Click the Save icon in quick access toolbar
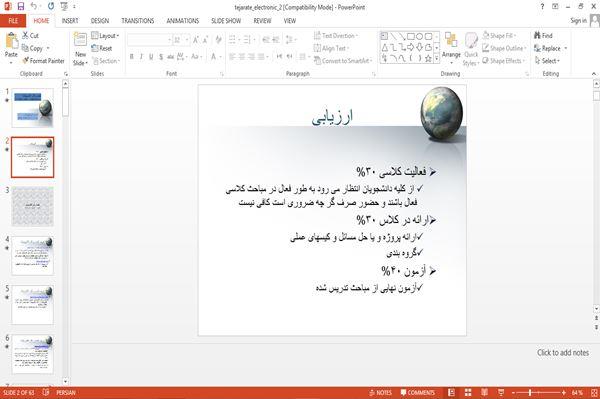This screenshot has height=399, width=600. tap(21, 6)
